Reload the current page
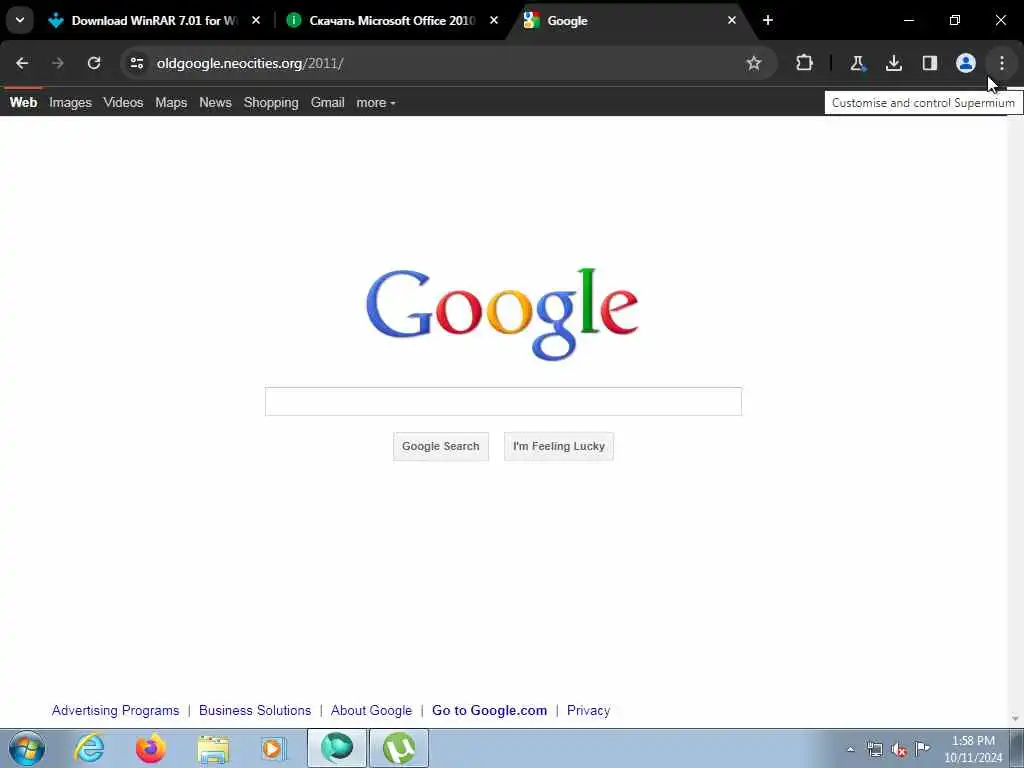1024x768 pixels. [x=94, y=63]
